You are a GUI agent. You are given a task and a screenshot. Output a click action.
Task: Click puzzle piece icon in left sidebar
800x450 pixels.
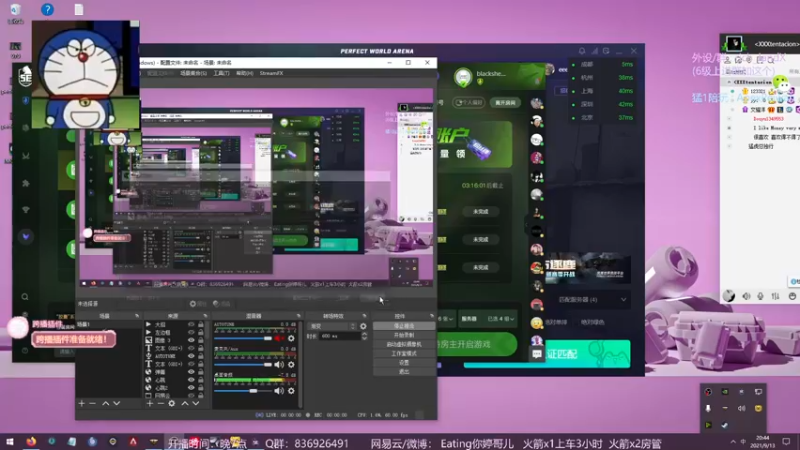click(x=26, y=183)
